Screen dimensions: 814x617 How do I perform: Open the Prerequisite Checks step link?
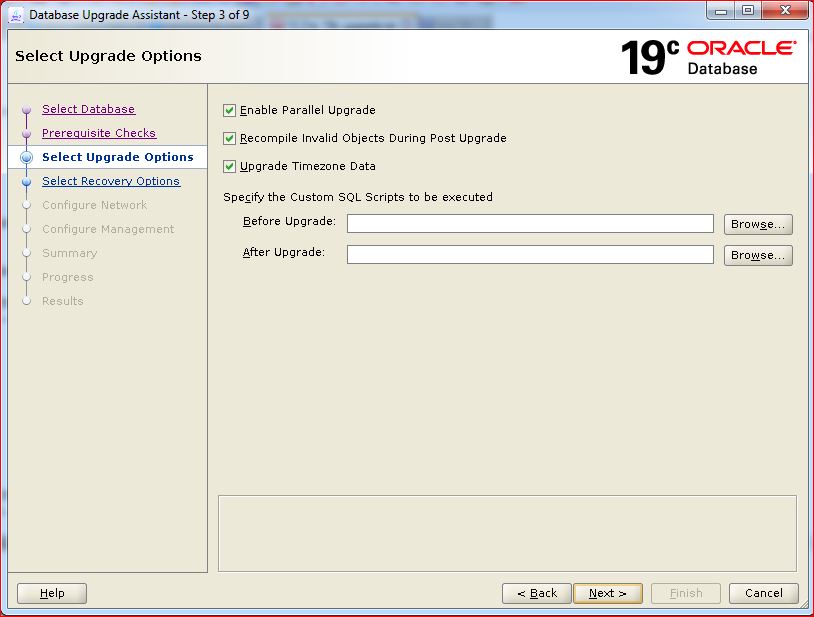click(99, 133)
